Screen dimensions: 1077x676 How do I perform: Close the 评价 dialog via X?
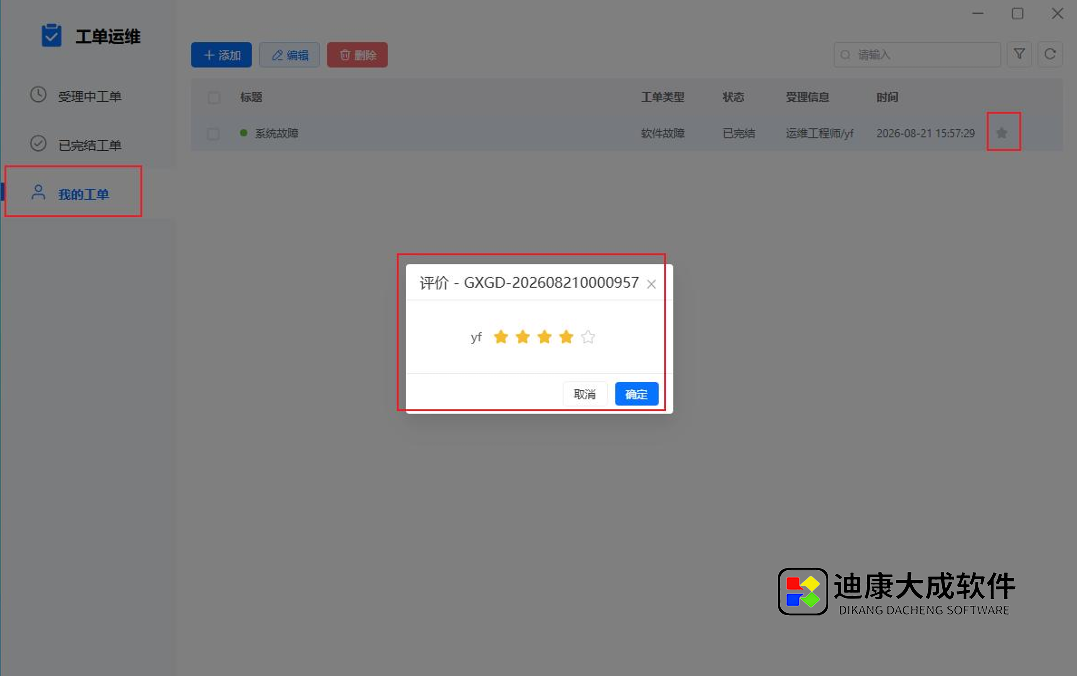[x=651, y=284]
